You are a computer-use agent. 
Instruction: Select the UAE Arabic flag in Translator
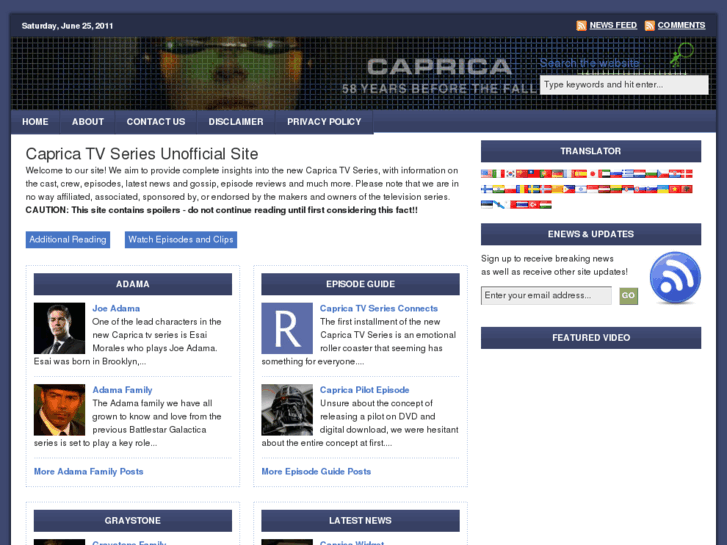point(604,174)
